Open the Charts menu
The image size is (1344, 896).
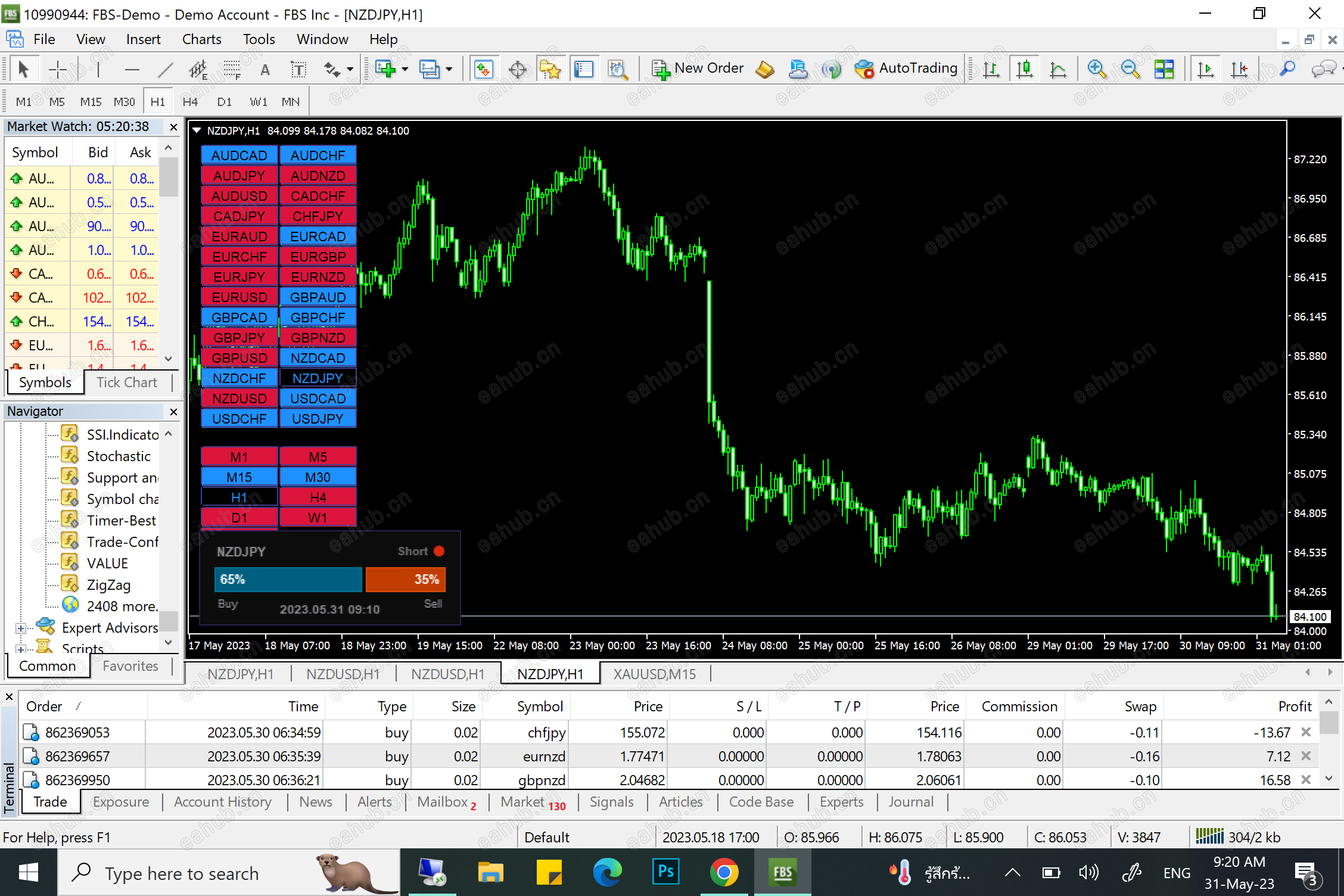[x=201, y=39]
